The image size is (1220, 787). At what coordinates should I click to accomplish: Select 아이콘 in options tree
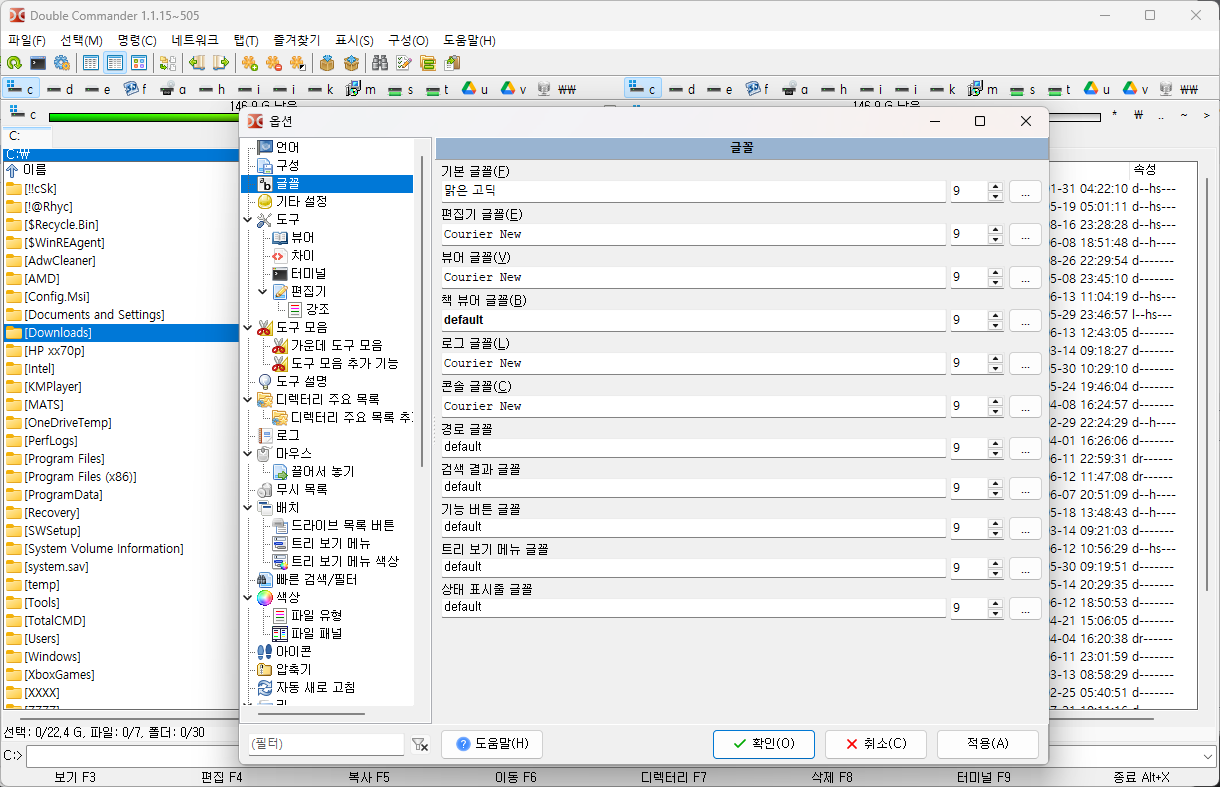(x=292, y=651)
